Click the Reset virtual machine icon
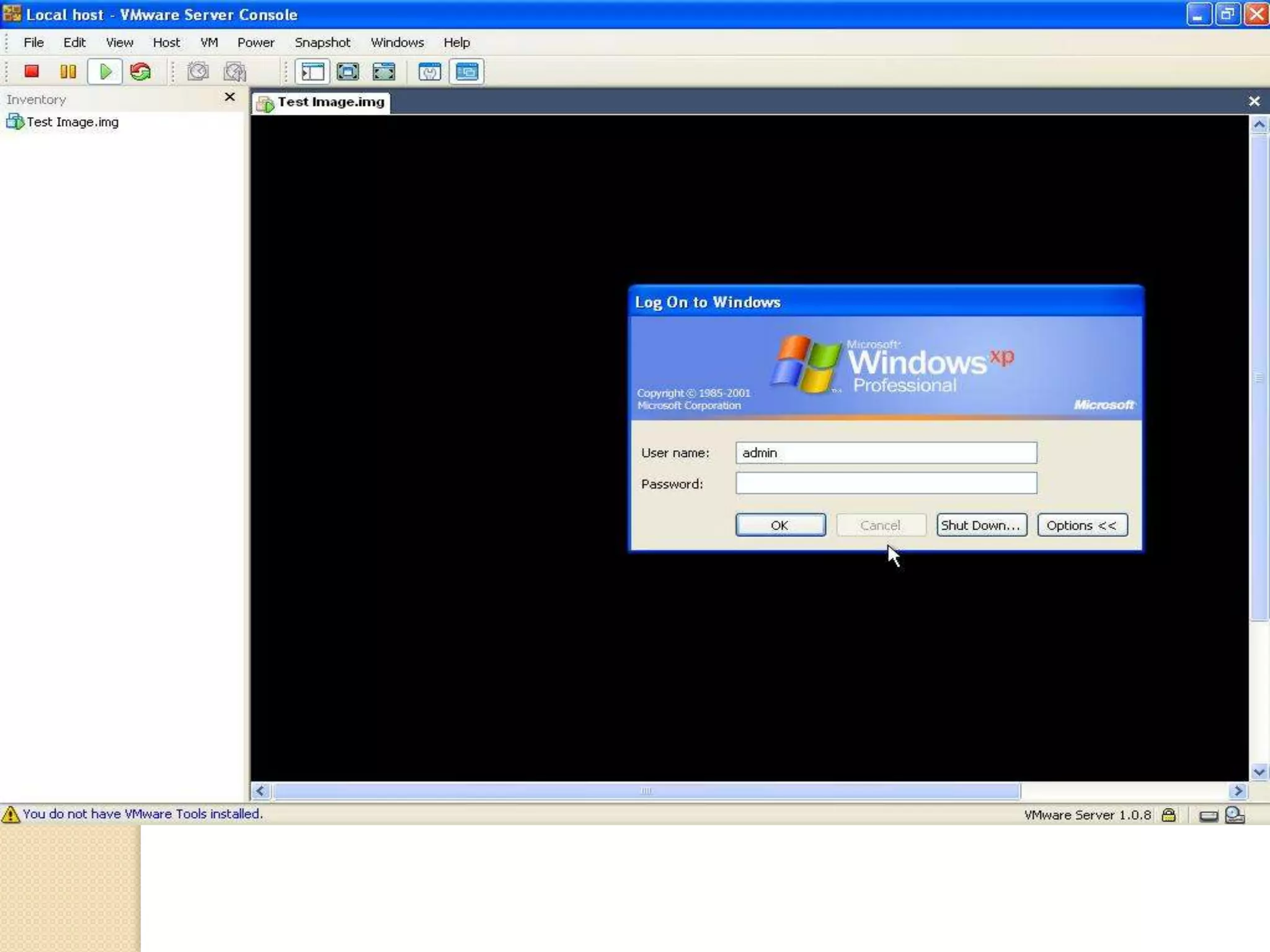Screen dimensions: 1270x952 click(x=141, y=72)
